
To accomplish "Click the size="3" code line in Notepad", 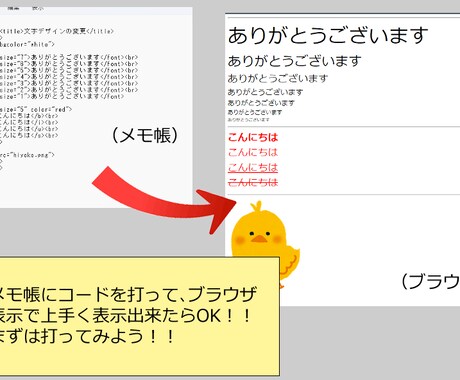I will pos(69,83).
